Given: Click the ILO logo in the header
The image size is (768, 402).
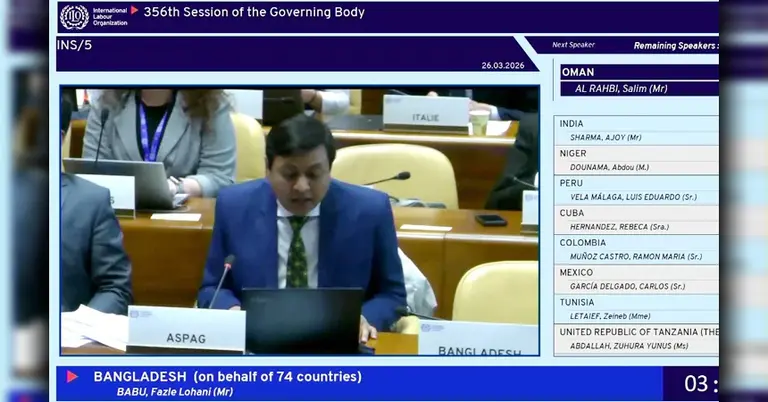Looking at the screenshot, I should (x=92, y=16).
